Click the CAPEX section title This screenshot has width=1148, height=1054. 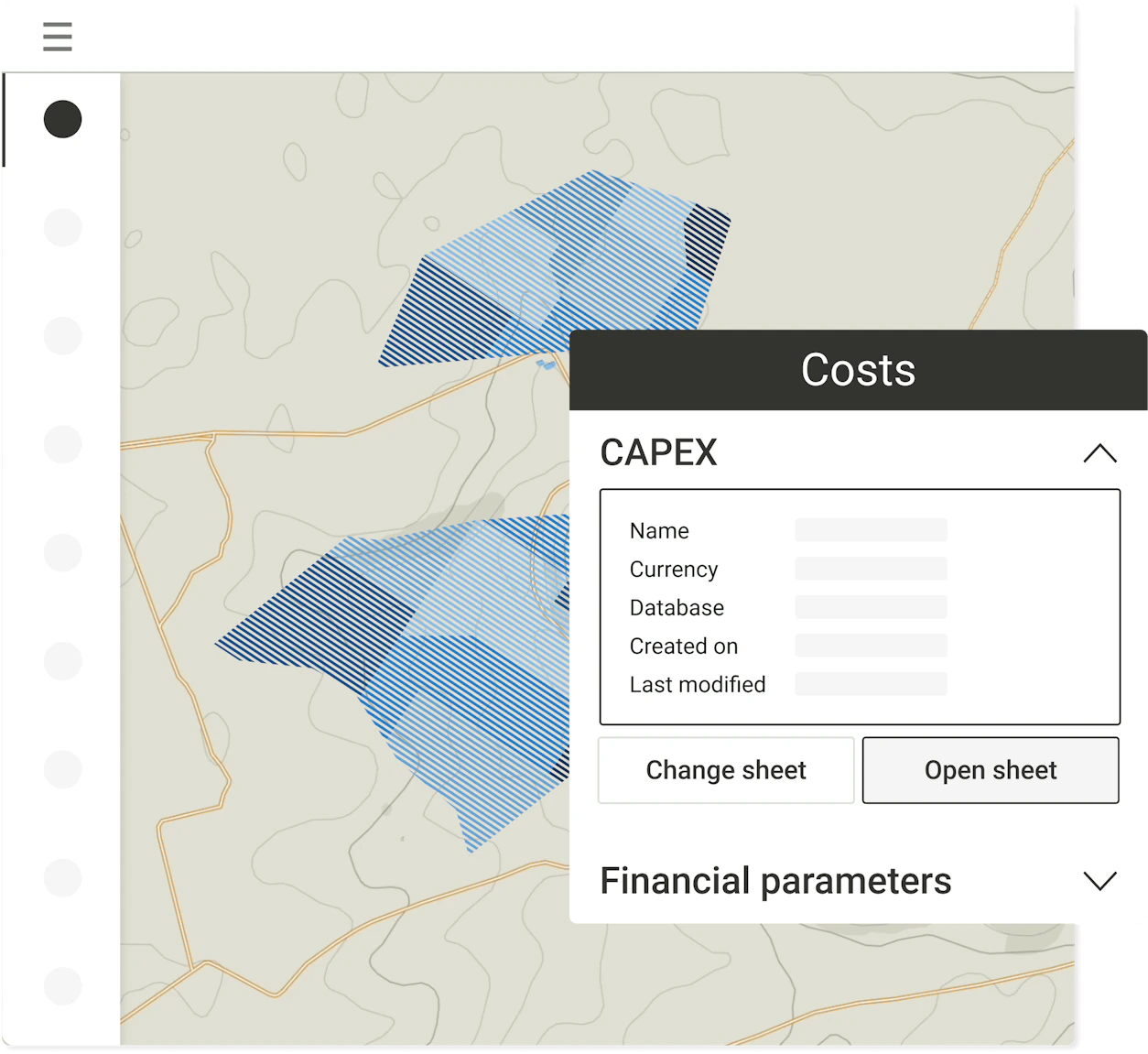pos(659,452)
